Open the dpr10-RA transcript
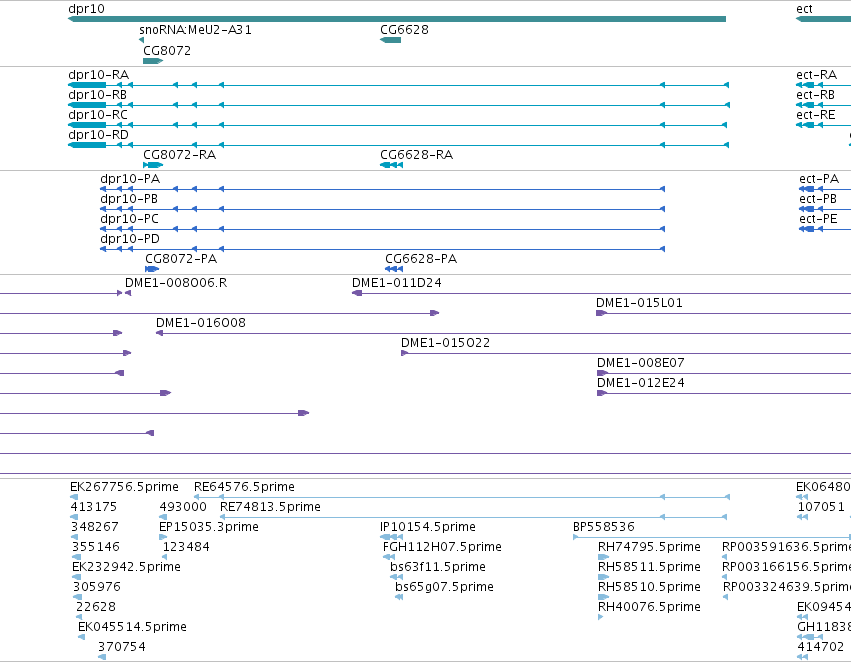 (398, 85)
